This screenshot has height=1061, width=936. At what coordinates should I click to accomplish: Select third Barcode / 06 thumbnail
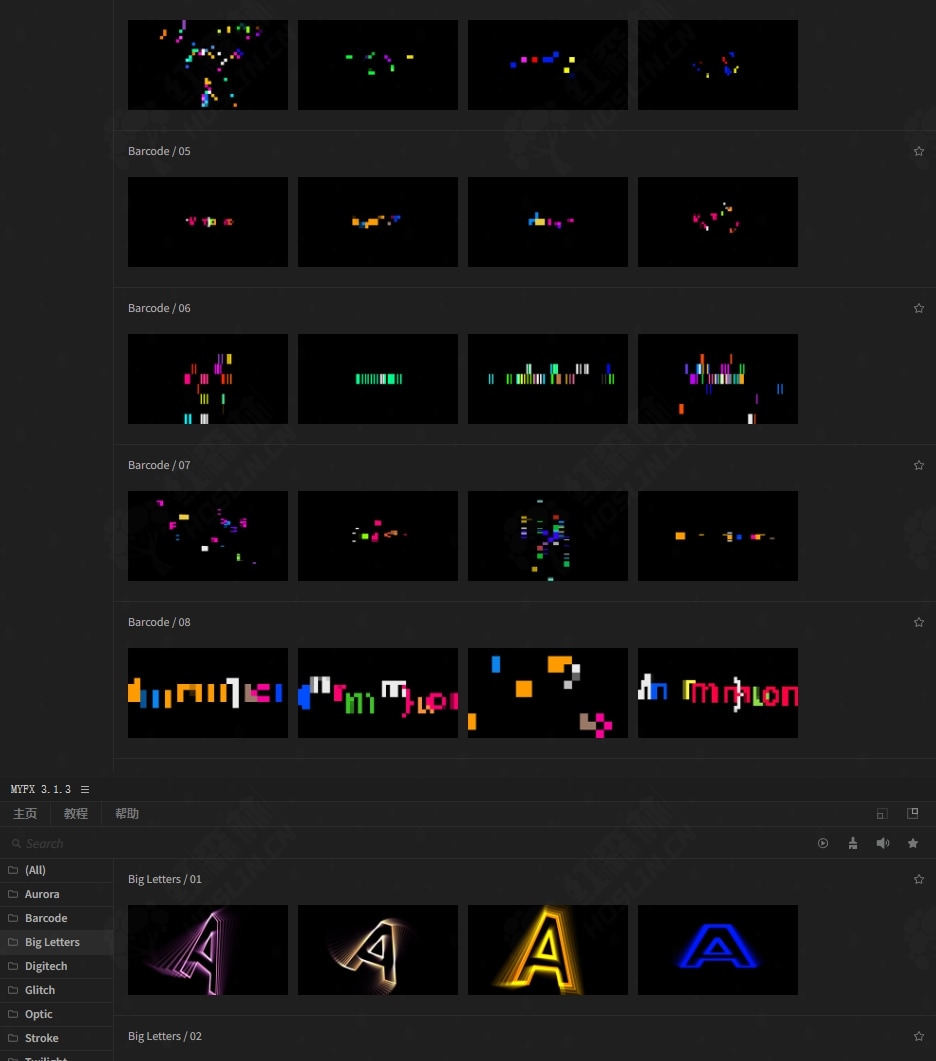click(548, 379)
